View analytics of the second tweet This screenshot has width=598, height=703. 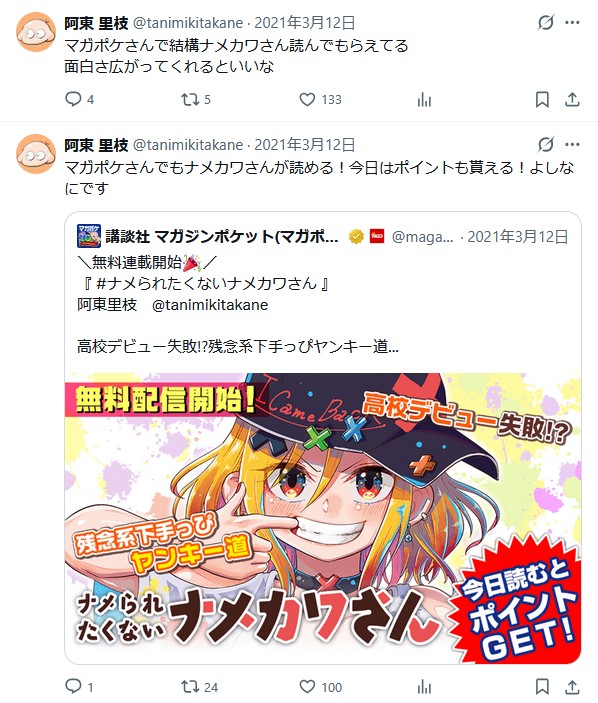[424, 687]
